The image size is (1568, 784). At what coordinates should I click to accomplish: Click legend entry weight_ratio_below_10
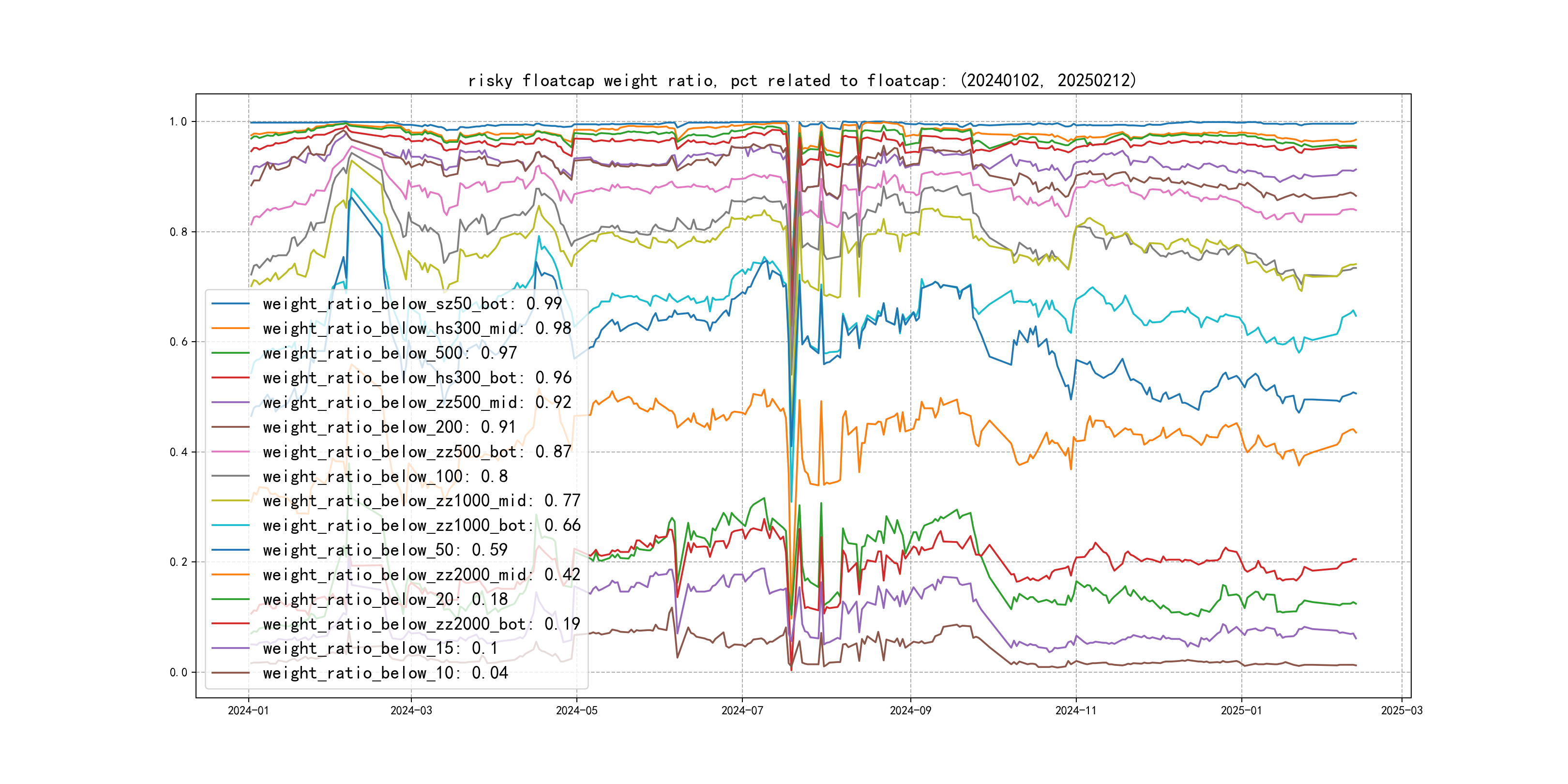point(385,673)
